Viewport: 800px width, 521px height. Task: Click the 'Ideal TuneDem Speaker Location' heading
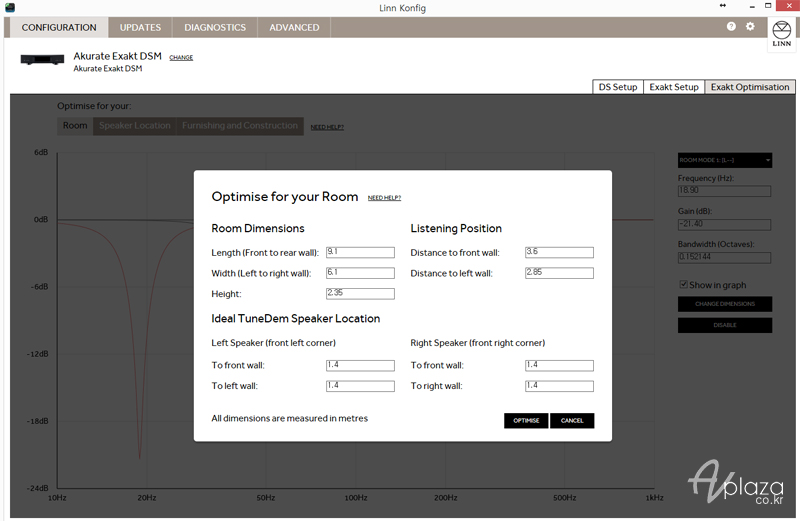point(296,318)
